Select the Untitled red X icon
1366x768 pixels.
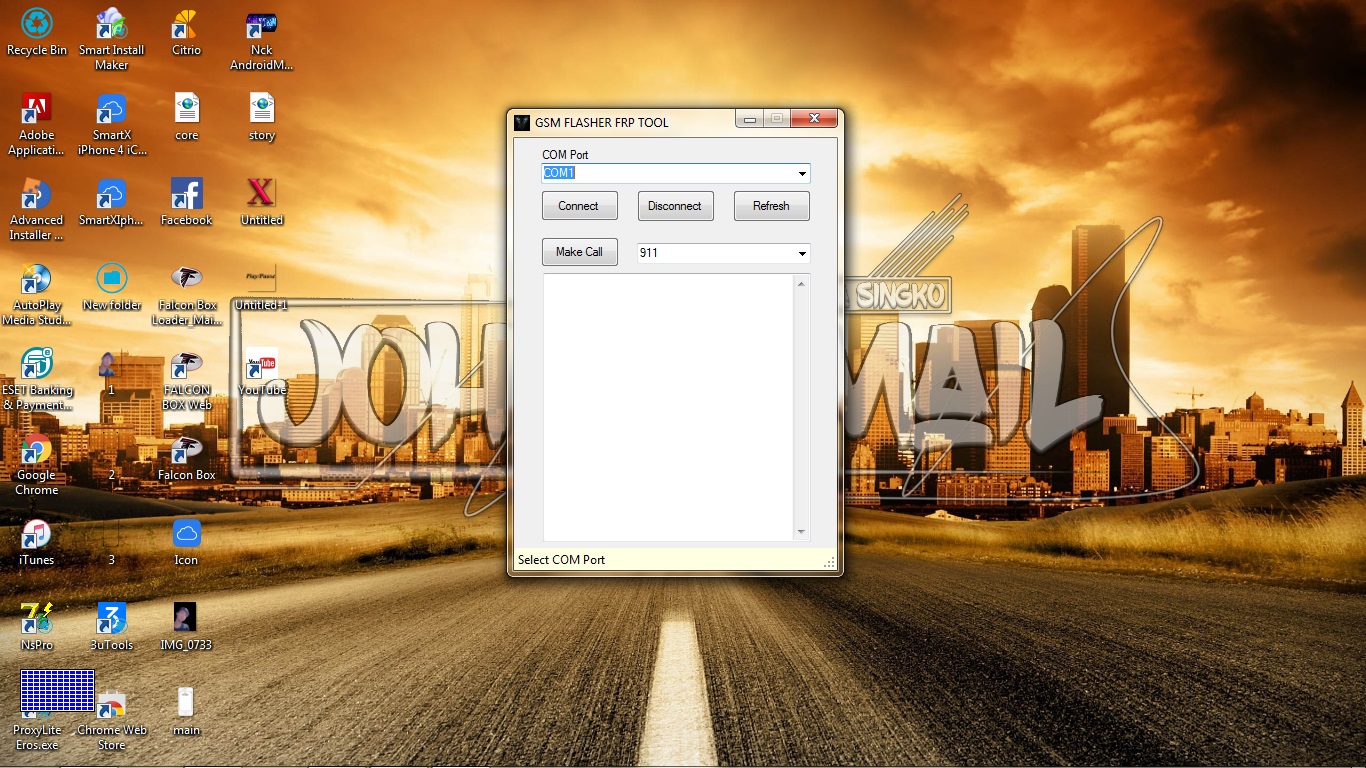pos(261,202)
